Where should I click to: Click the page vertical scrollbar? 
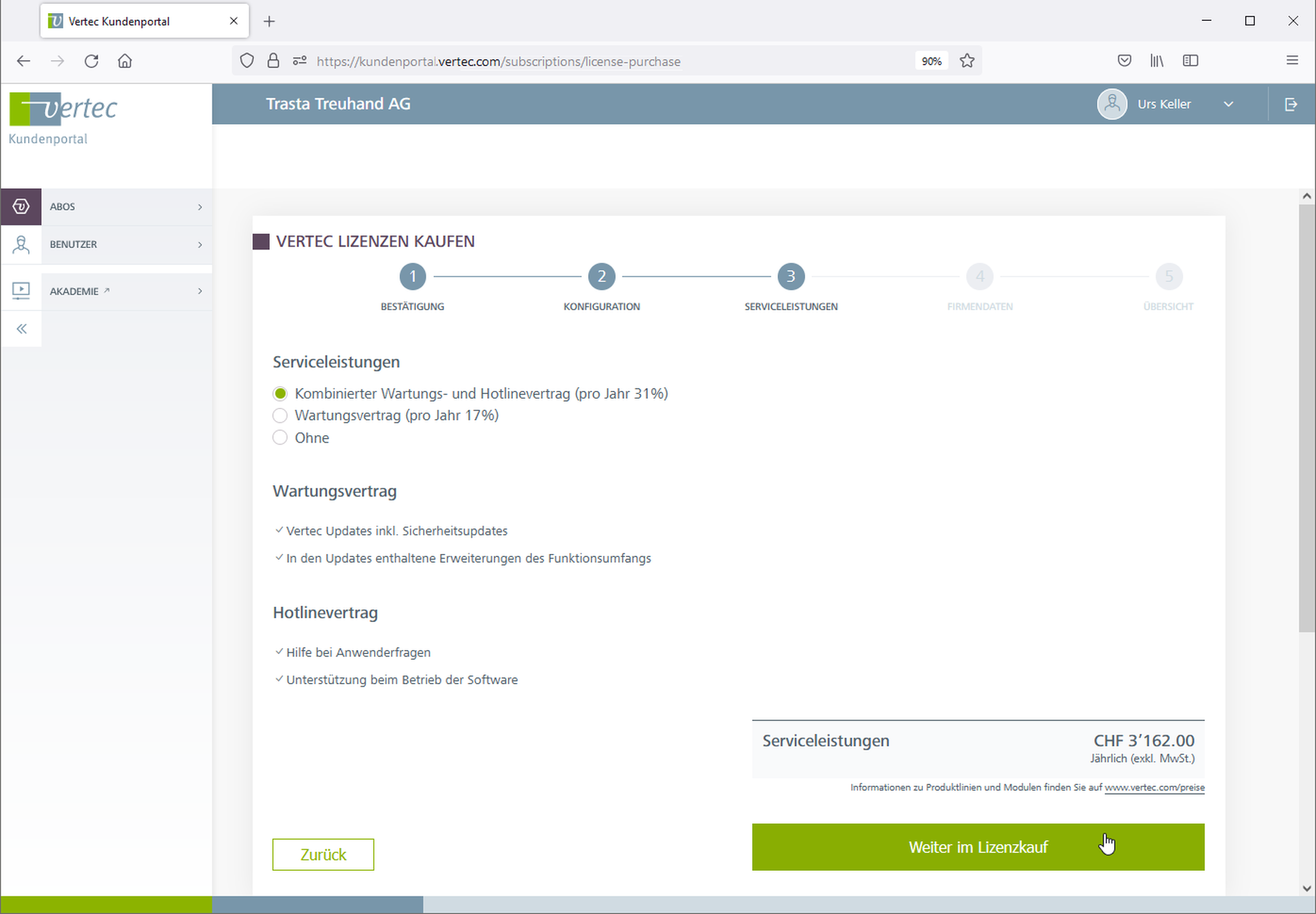(x=1306, y=419)
